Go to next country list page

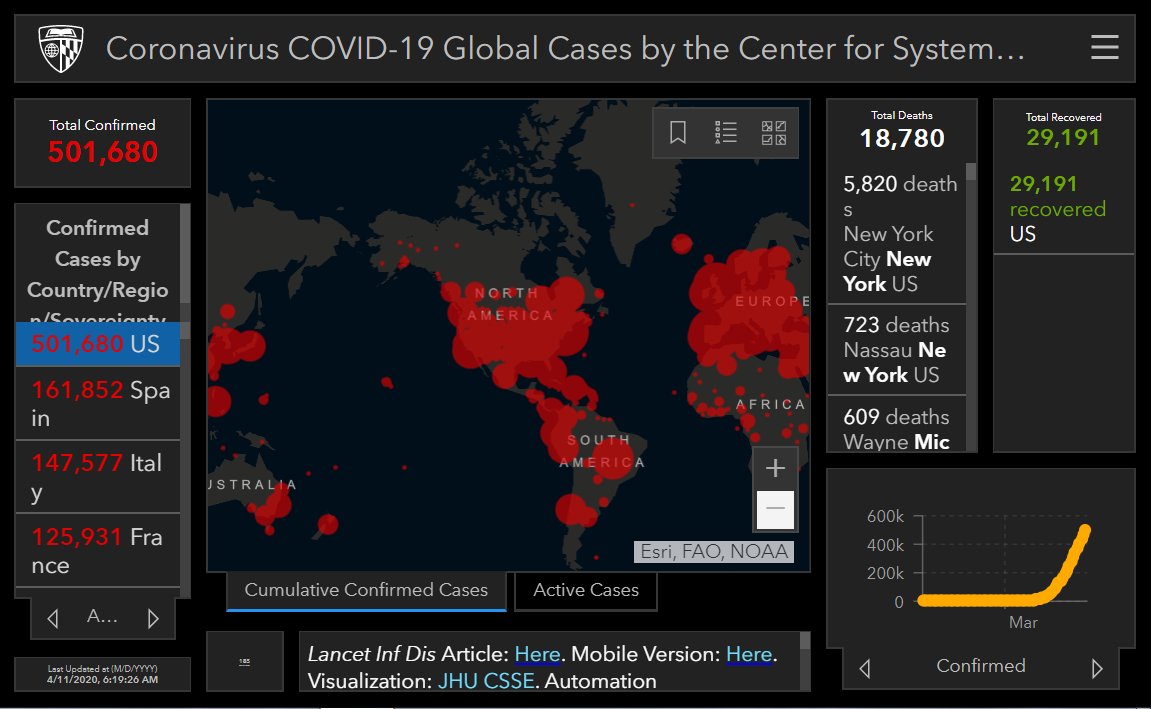click(x=153, y=618)
